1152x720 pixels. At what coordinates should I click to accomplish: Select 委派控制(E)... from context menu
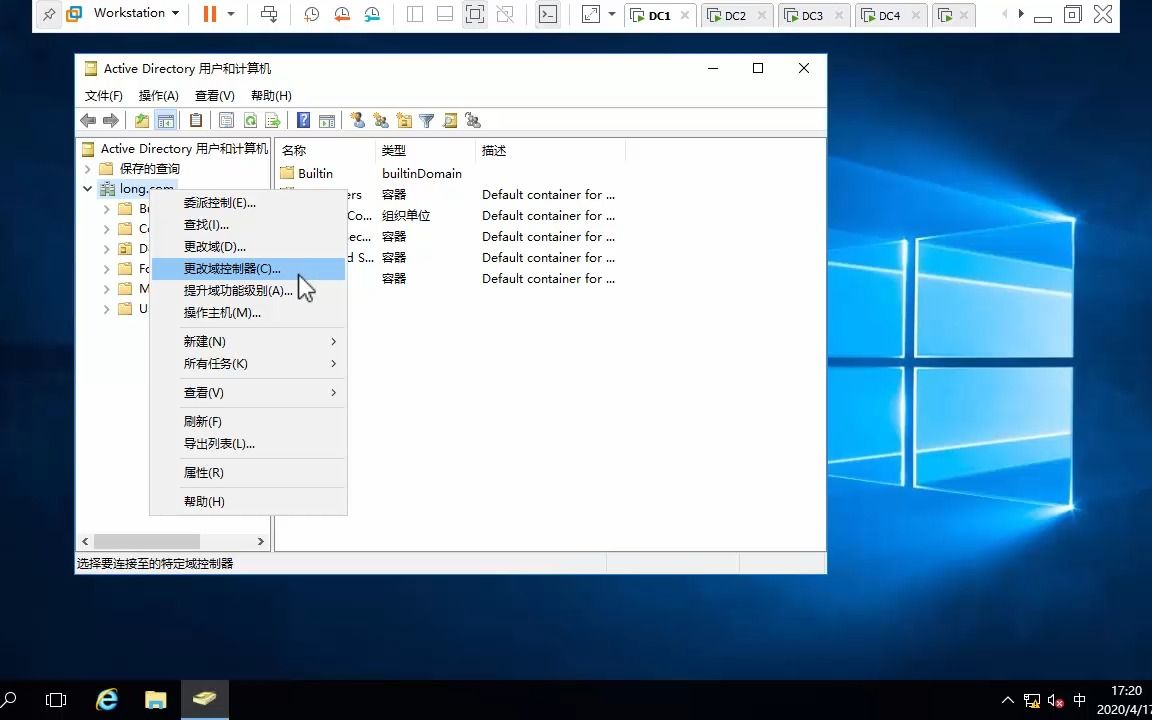249,204
